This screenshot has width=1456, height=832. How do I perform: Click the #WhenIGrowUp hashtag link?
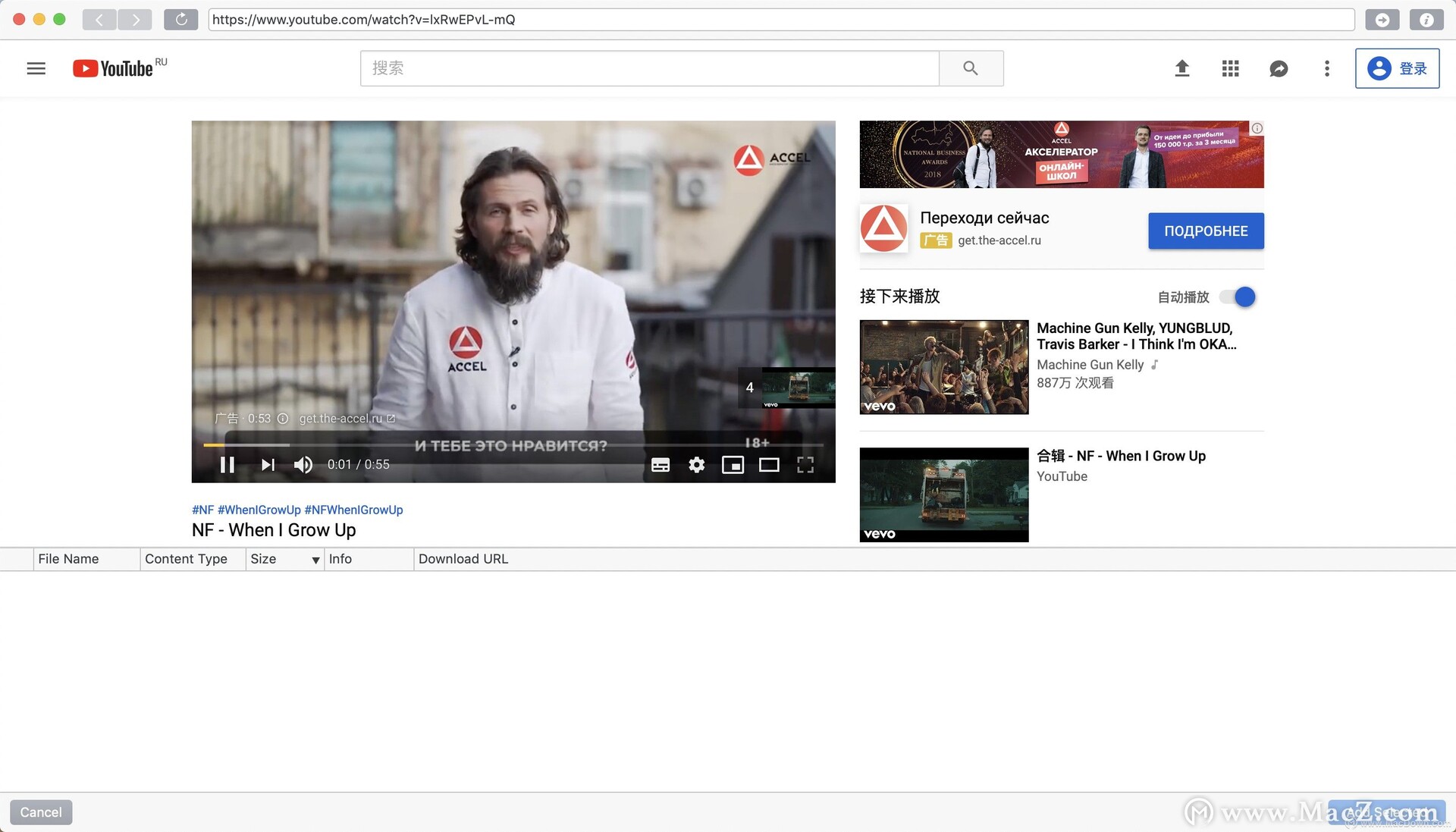[x=259, y=510]
